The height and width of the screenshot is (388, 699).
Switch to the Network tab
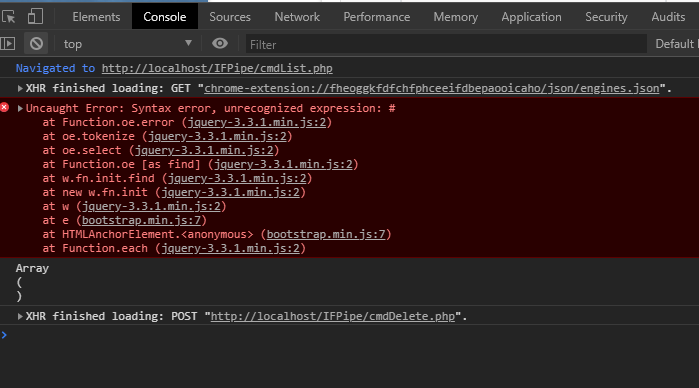point(297,17)
